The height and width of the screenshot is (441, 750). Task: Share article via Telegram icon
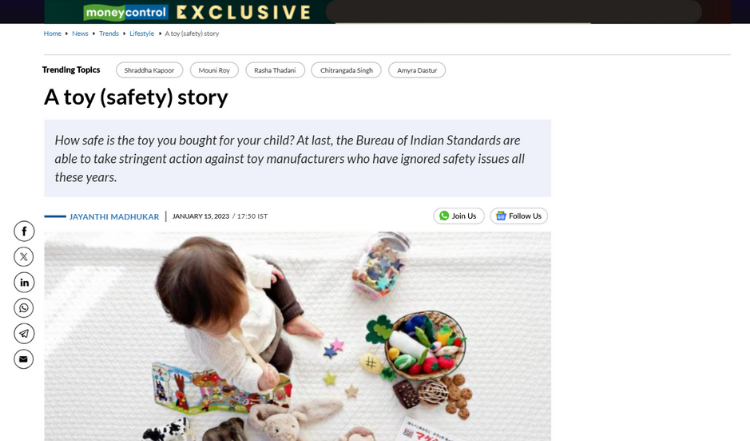23,333
